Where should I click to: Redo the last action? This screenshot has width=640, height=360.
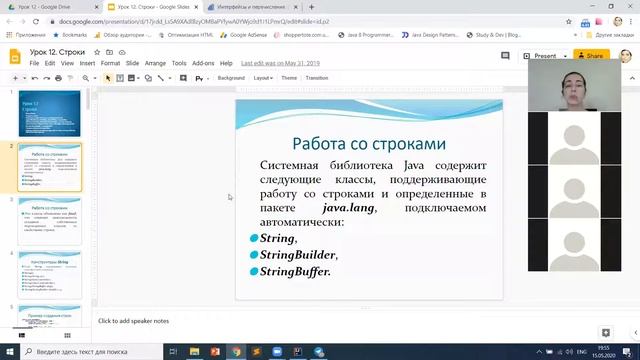pos(47,78)
